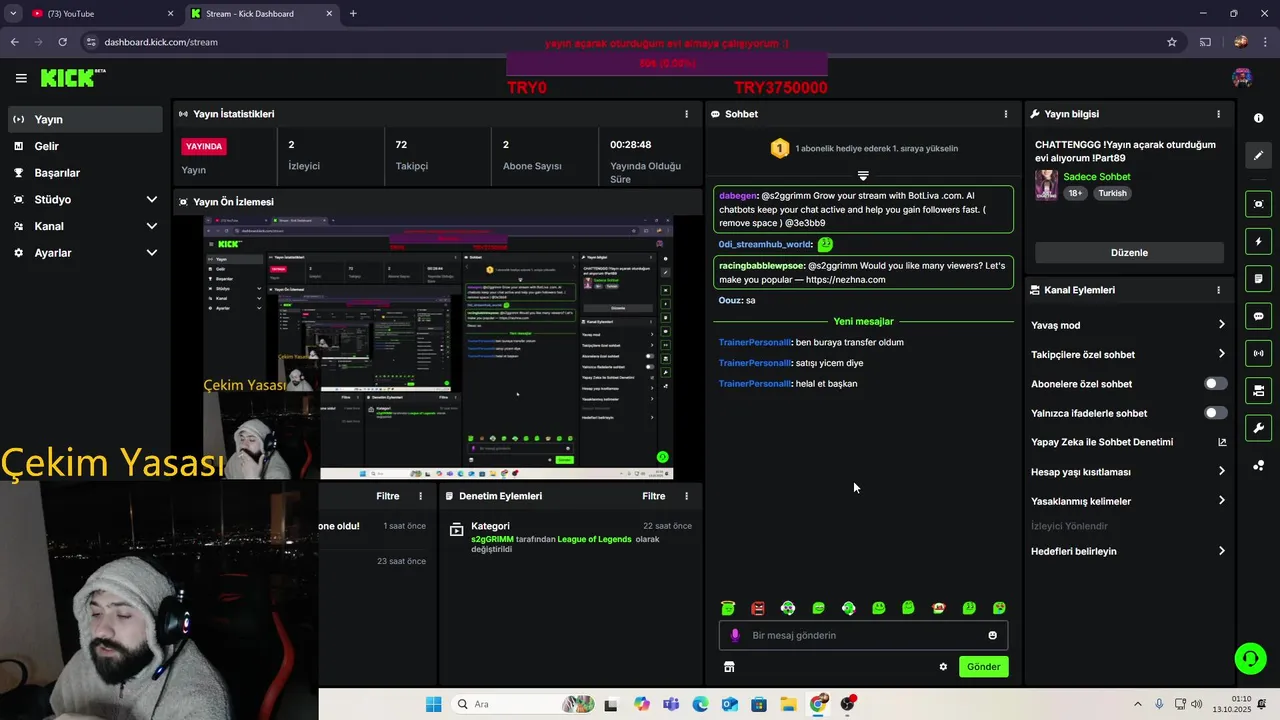Open Takipçilere özel sohbet options

point(1129,354)
